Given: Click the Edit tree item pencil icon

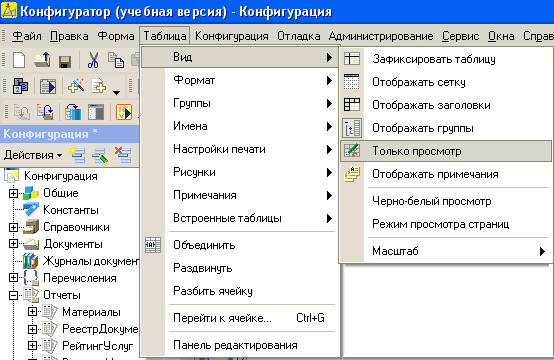Looking at the screenshot, I should pyautogui.click(x=100, y=155).
